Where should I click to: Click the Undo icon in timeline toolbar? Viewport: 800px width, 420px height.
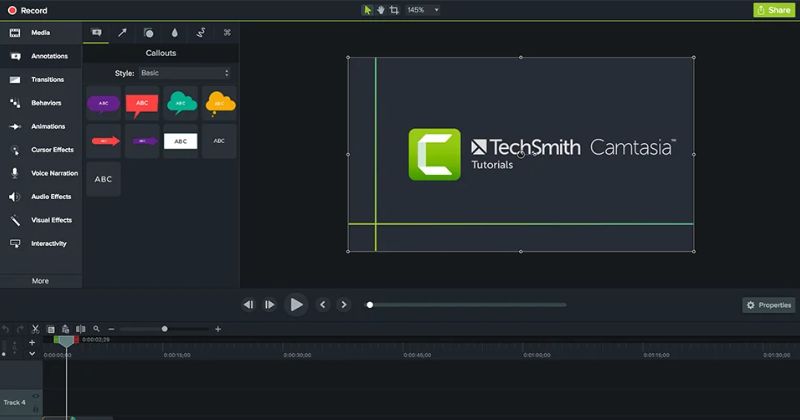point(6,329)
